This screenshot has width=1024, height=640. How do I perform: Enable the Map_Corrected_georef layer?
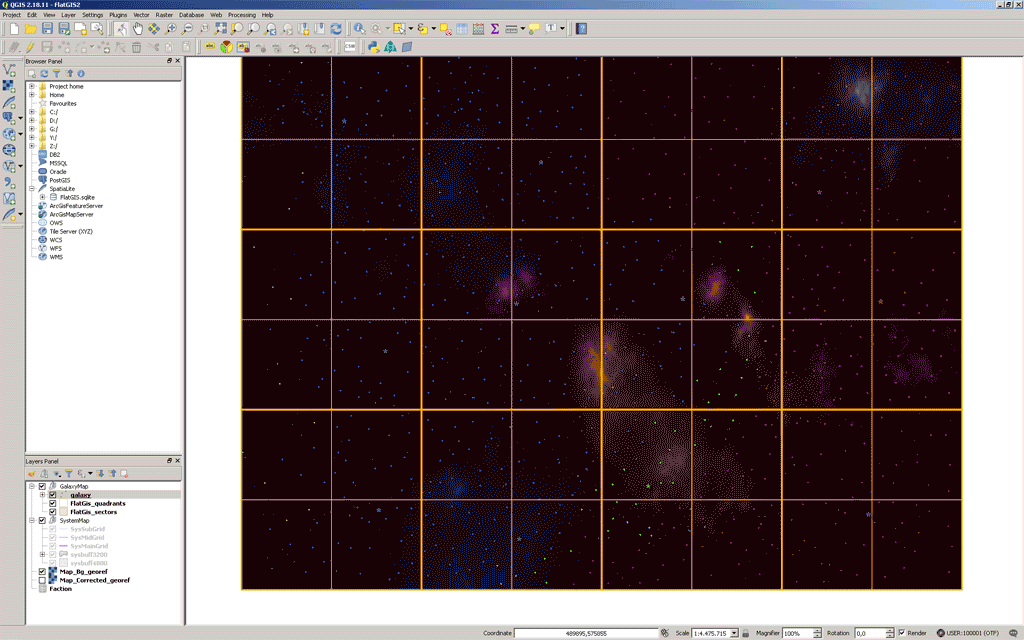point(42,580)
